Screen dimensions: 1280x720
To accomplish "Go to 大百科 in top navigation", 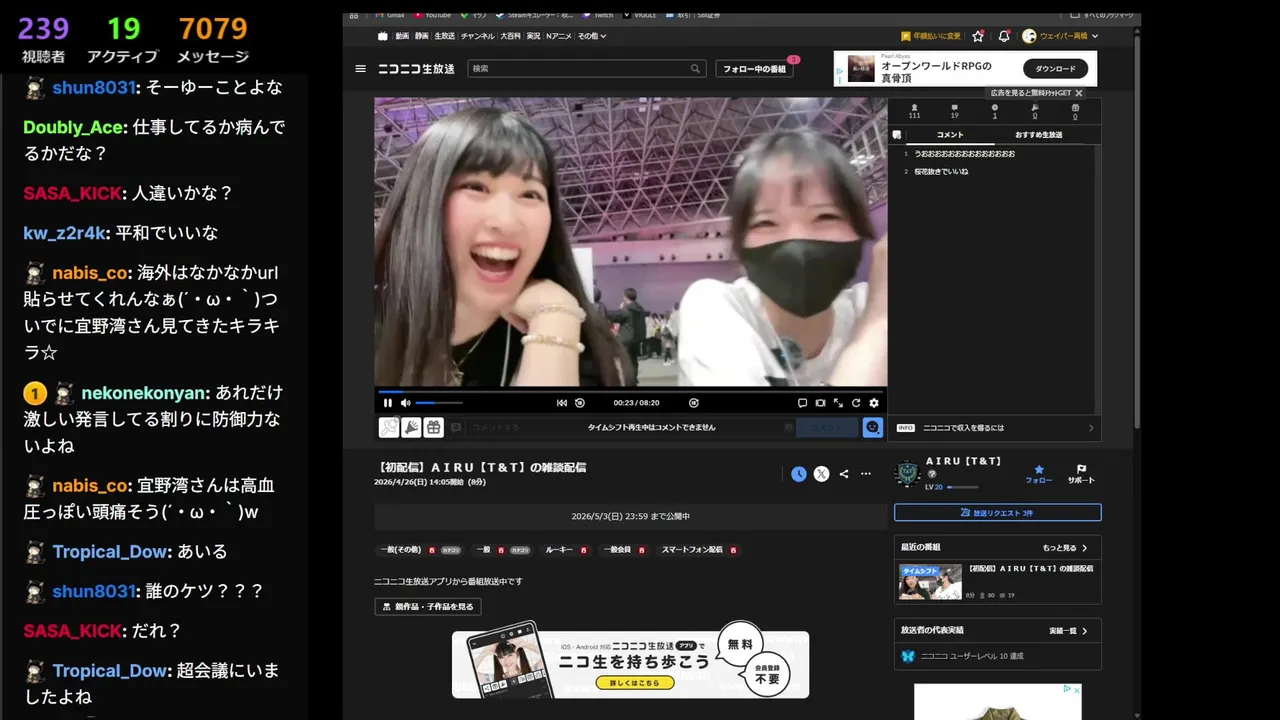I will tap(510, 36).
